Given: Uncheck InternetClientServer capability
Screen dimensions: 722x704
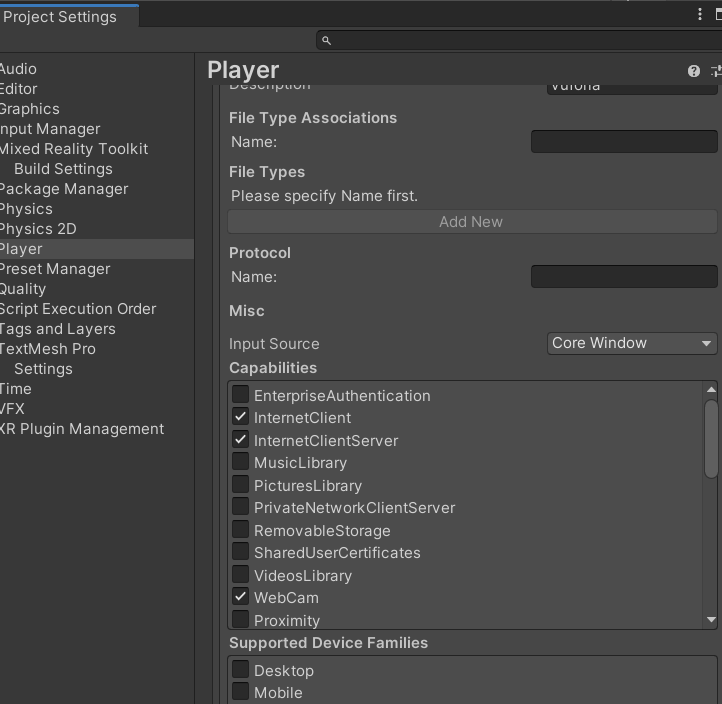Looking at the screenshot, I should [240, 440].
